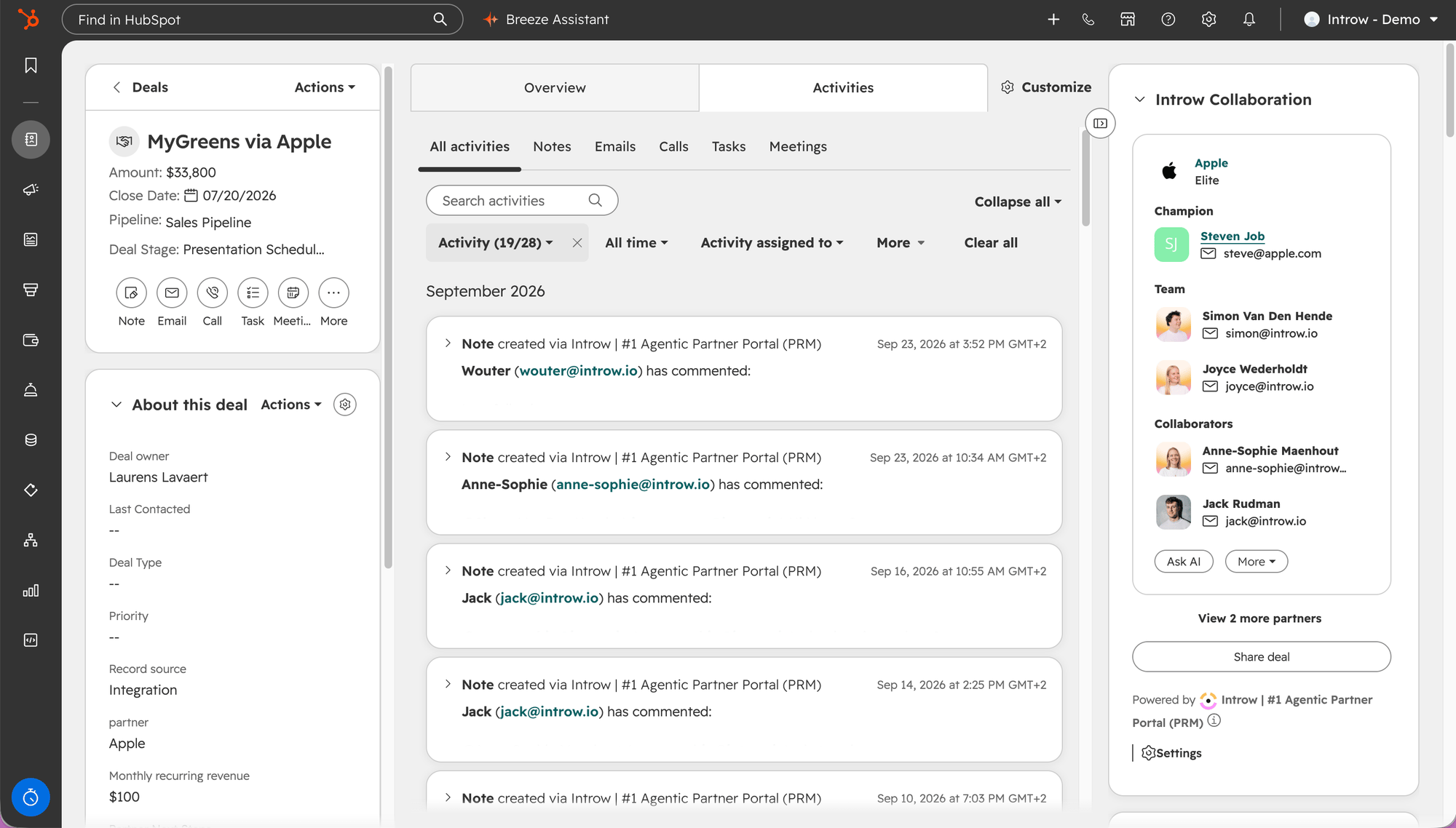1456x828 pixels.
Task: Click the Clear all filters button
Action: [x=991, y=243]
